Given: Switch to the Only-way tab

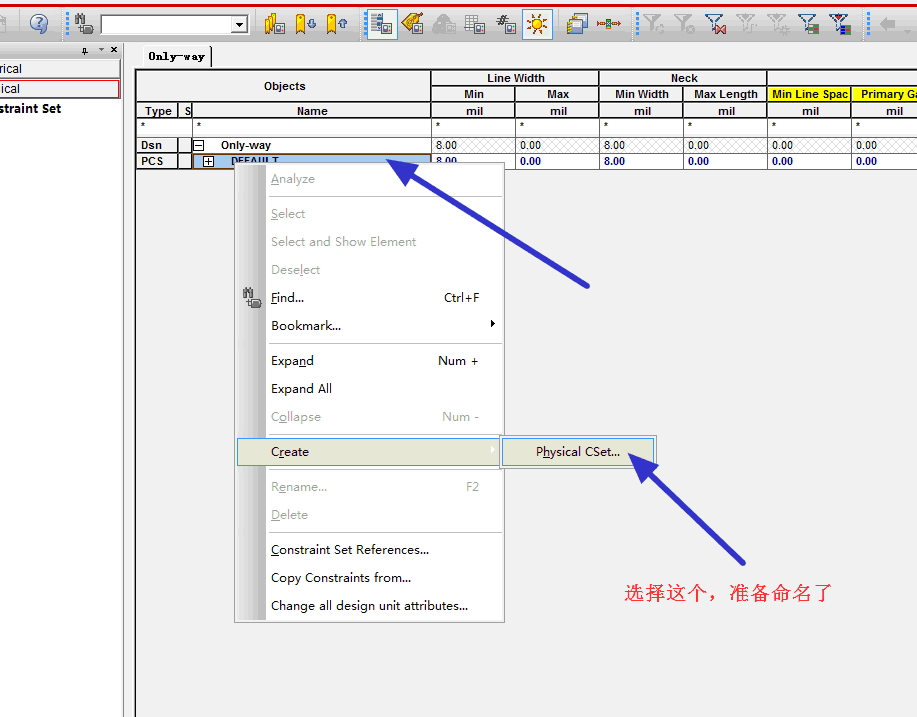Looking at the screenshot, I should [x=176, y=57].
